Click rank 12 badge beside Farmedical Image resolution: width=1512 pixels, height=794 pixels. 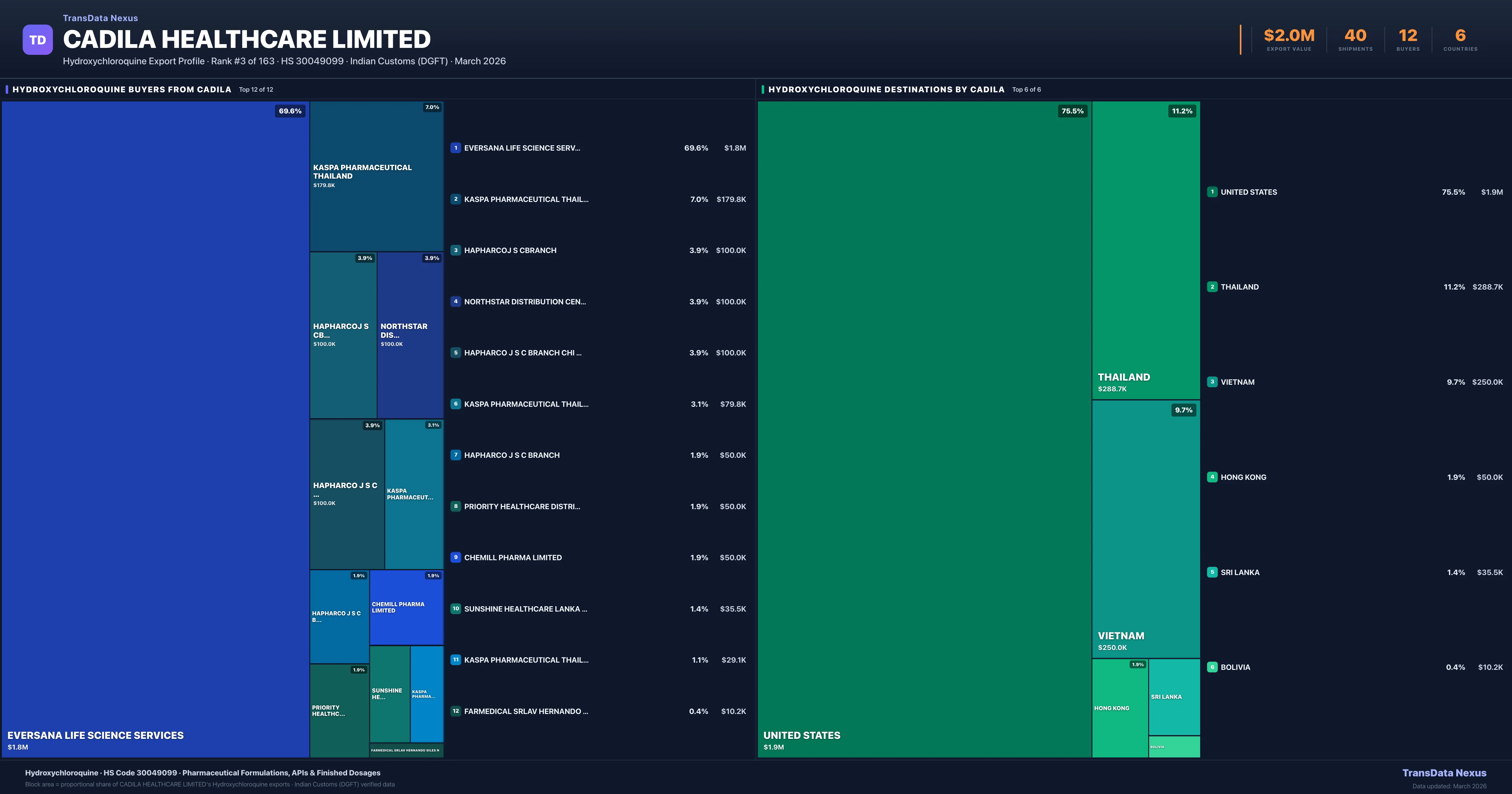click(455, 711)
